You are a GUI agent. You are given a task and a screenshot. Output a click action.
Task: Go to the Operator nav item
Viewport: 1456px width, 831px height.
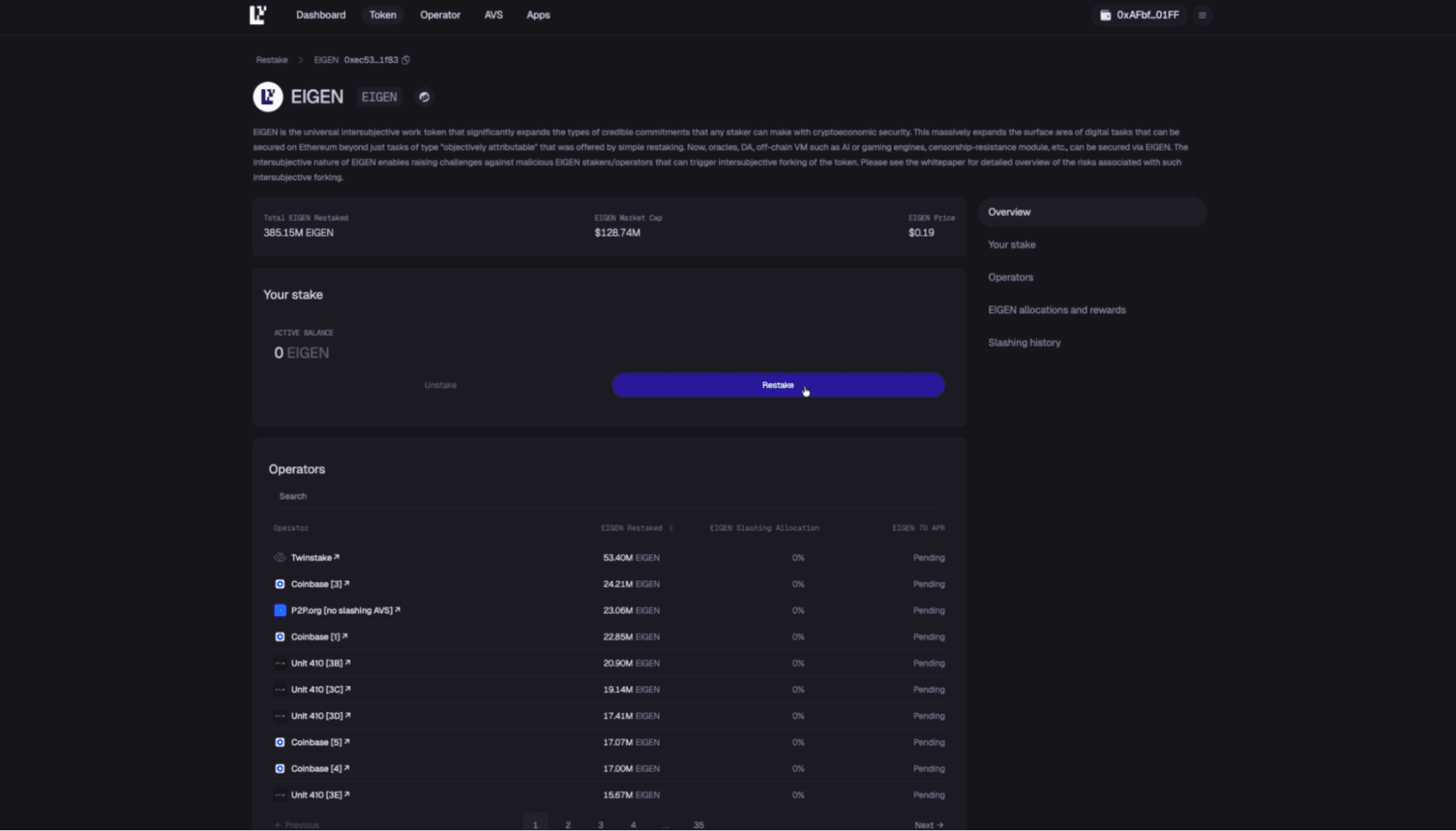[440, 15]
